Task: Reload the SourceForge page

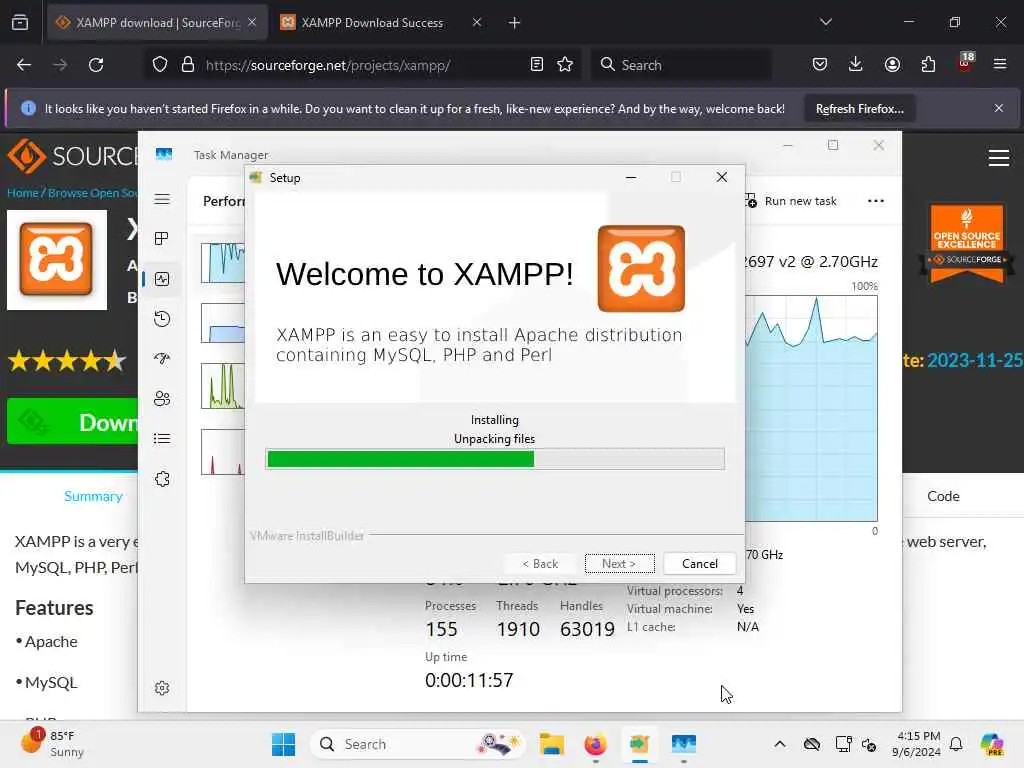Action: pyautogui.click(x=96, y=65)
